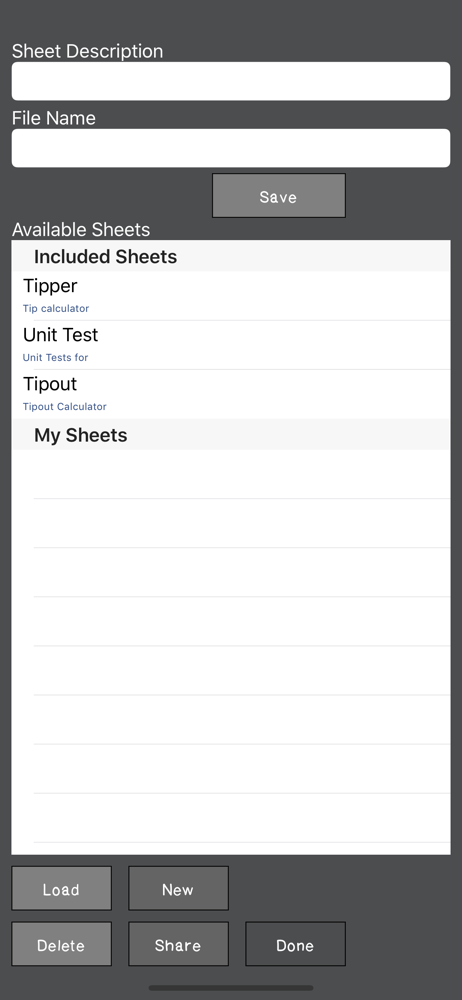The width and height of the screenshot is (462, 1000).
Task: Load the selected sheet
Action: 61,888
